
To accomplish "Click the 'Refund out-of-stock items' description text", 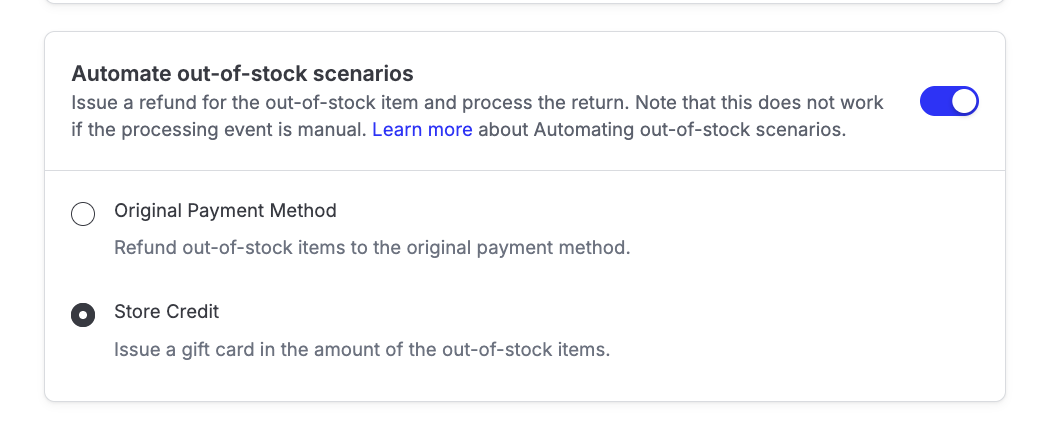I will tap(371, 248).
